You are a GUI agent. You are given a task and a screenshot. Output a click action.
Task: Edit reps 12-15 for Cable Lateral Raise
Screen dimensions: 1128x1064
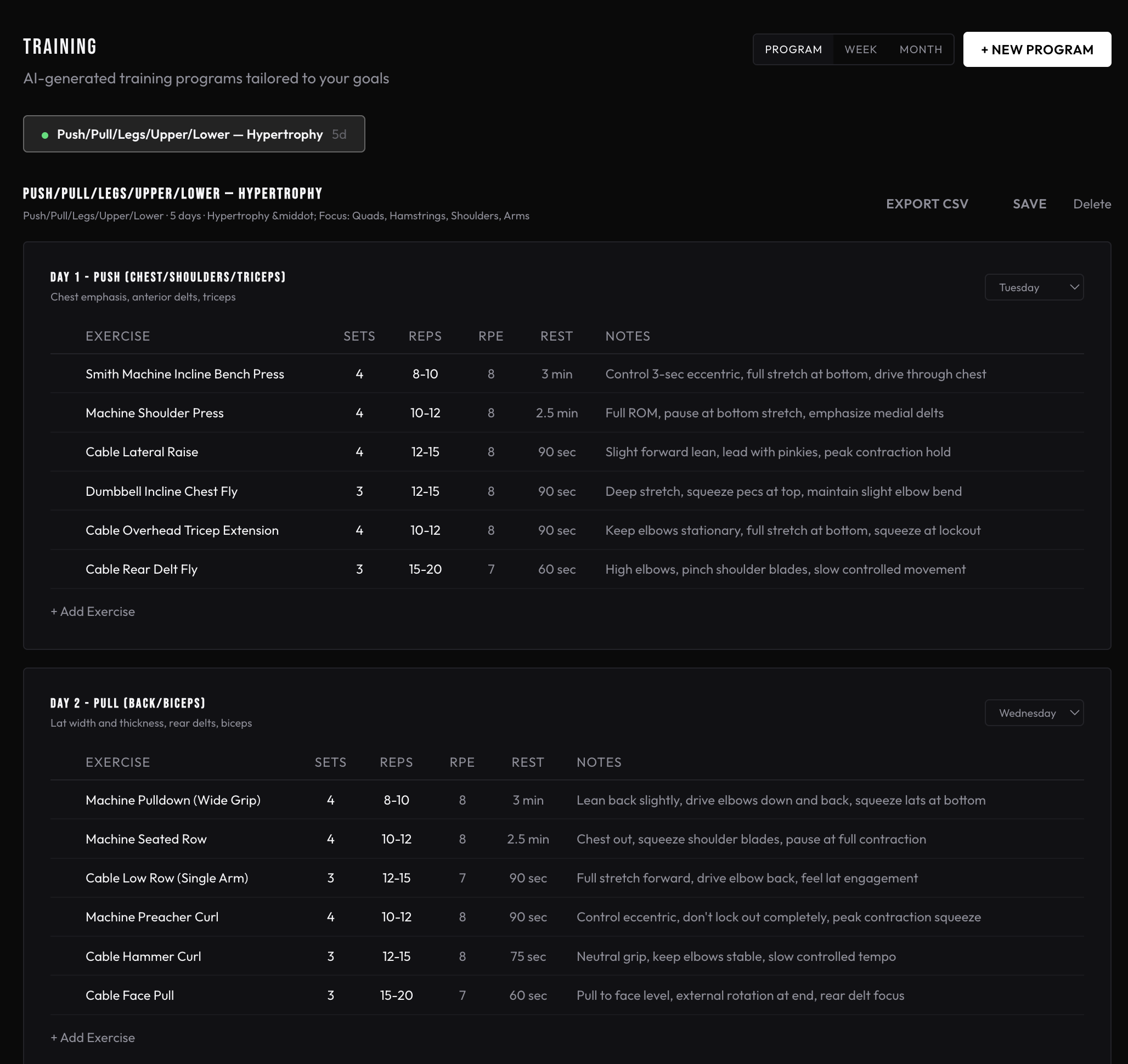pyautogui.click(x=425, y=452)
